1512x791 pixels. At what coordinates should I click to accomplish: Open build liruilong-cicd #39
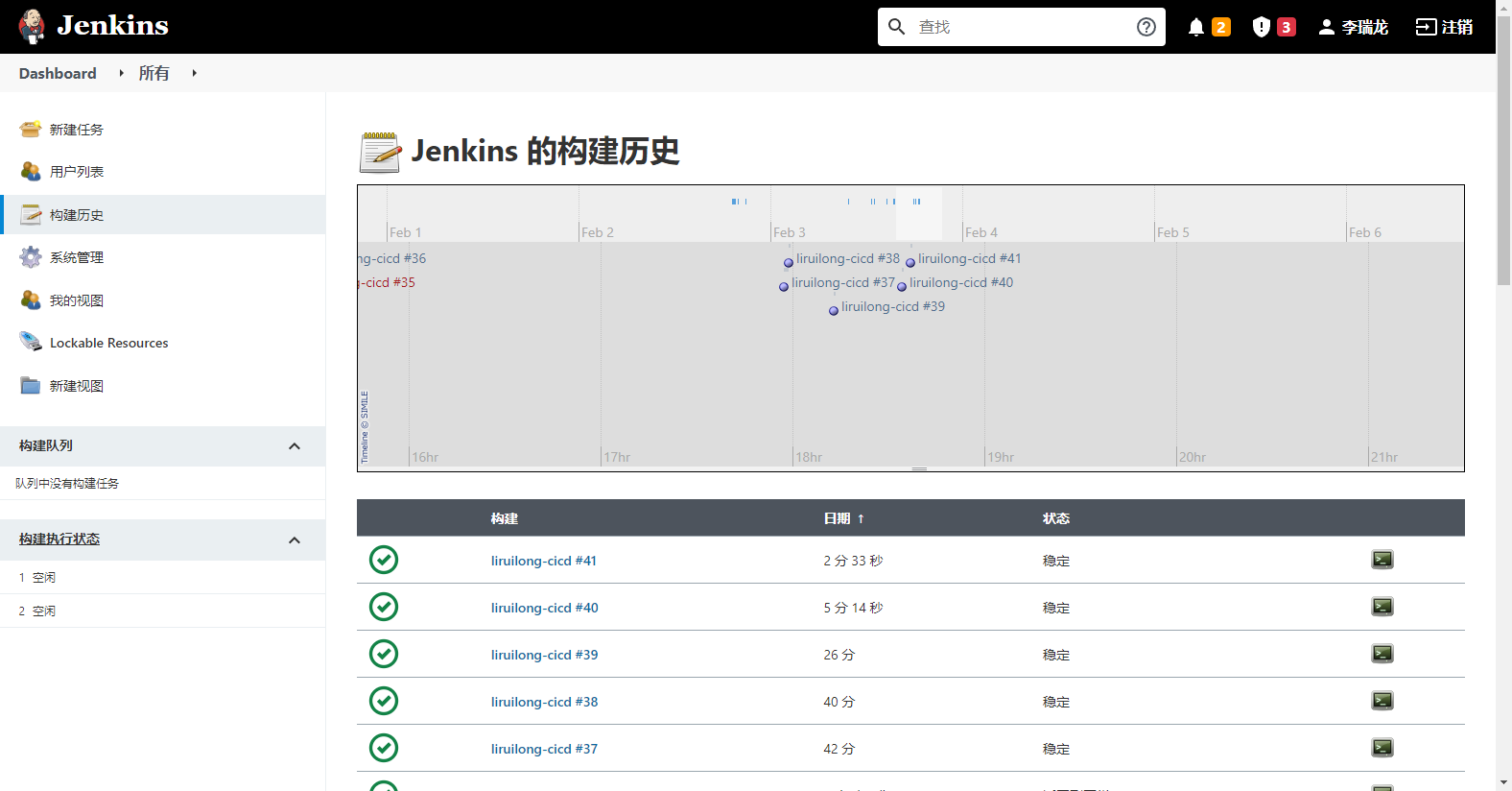[x=544, y=655]
